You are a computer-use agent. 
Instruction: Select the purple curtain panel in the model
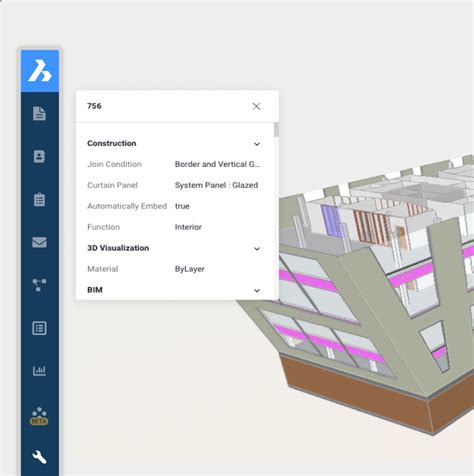(331, 221)
